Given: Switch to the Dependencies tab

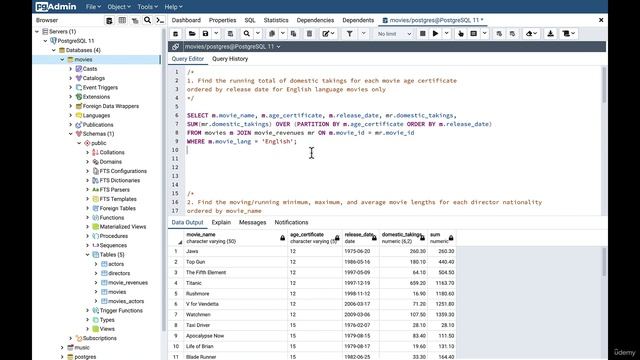Looking at the screenshot, I should [x=315, y=20].
